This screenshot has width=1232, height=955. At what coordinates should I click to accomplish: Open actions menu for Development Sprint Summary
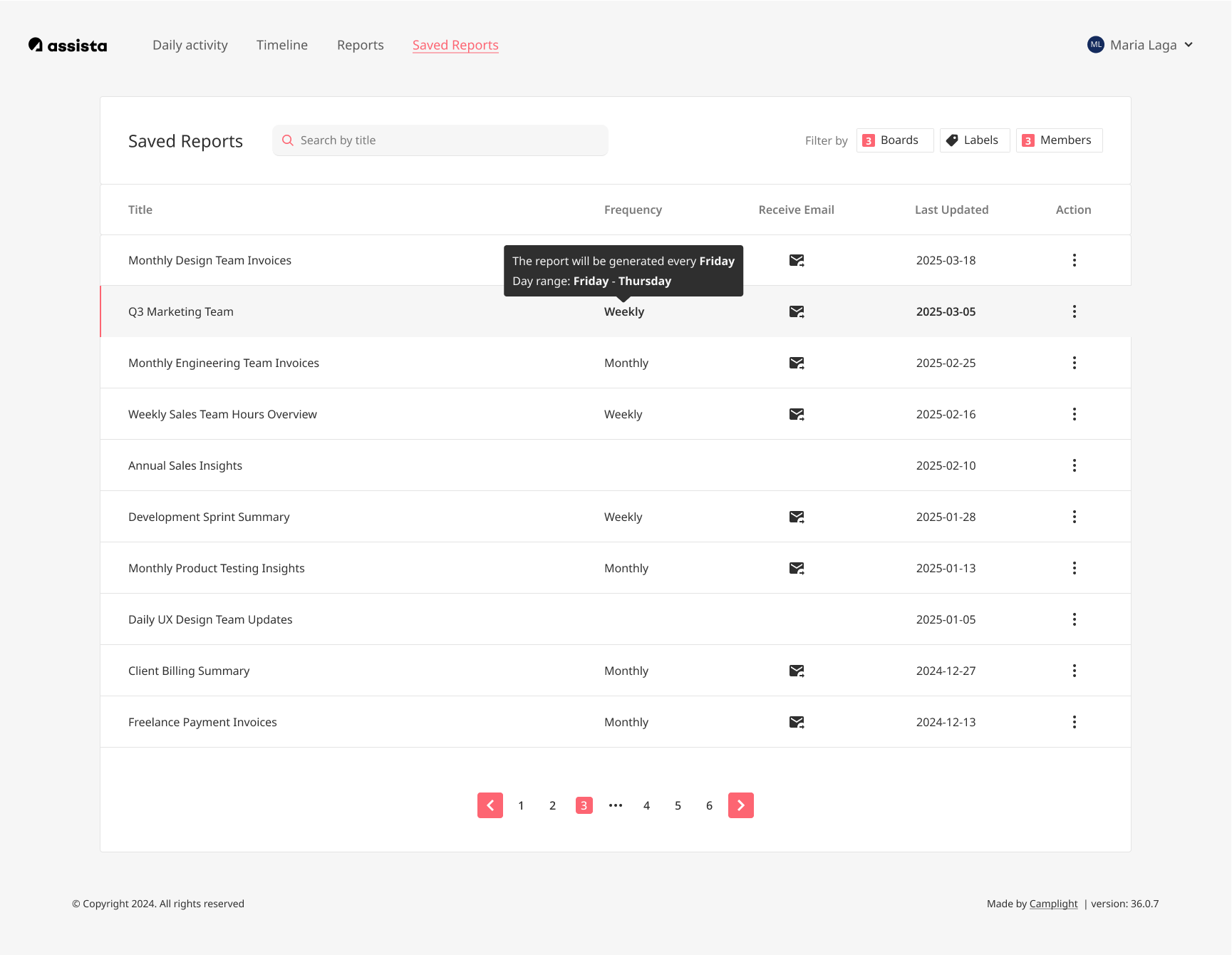[1075, 517]
